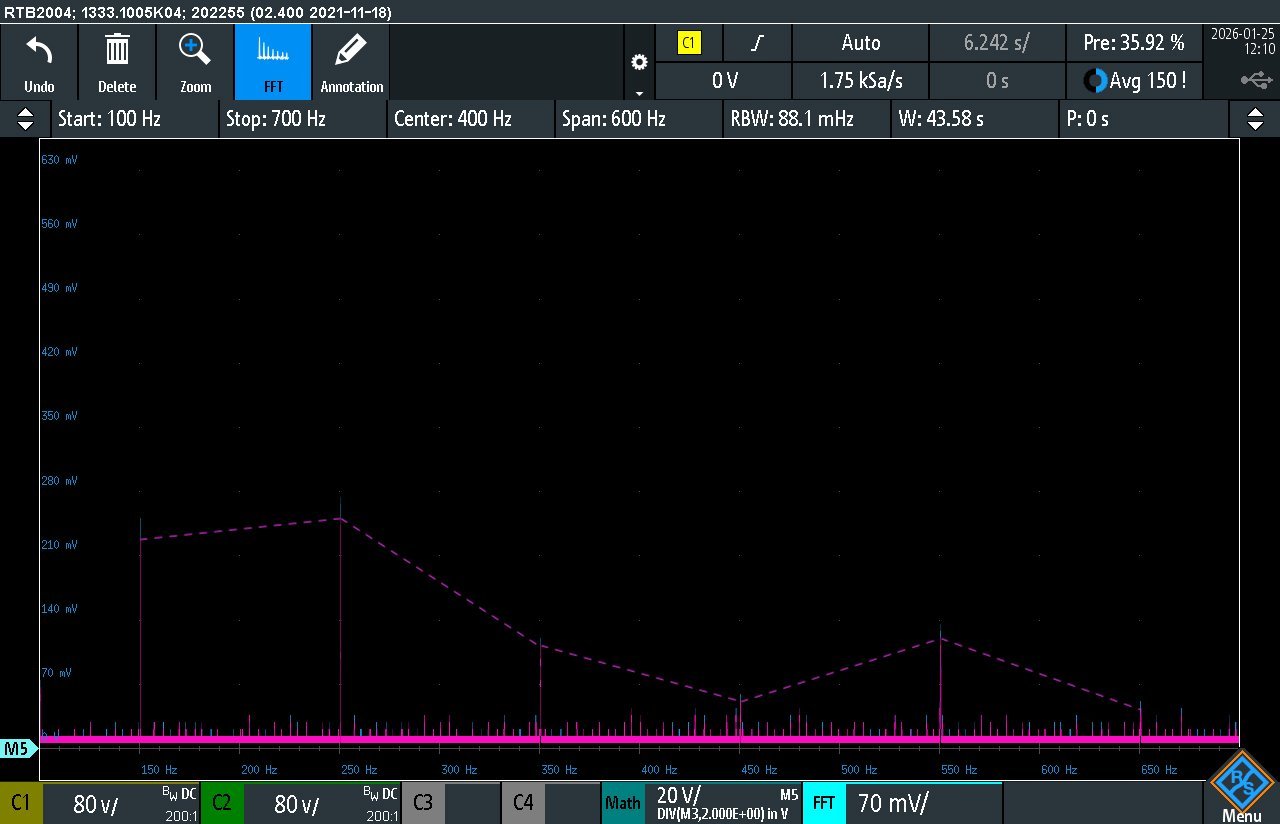The image size is (1280, 824).
Task: Expand the right FFT parameter arrows
Action: click(x=1255, y=119)
